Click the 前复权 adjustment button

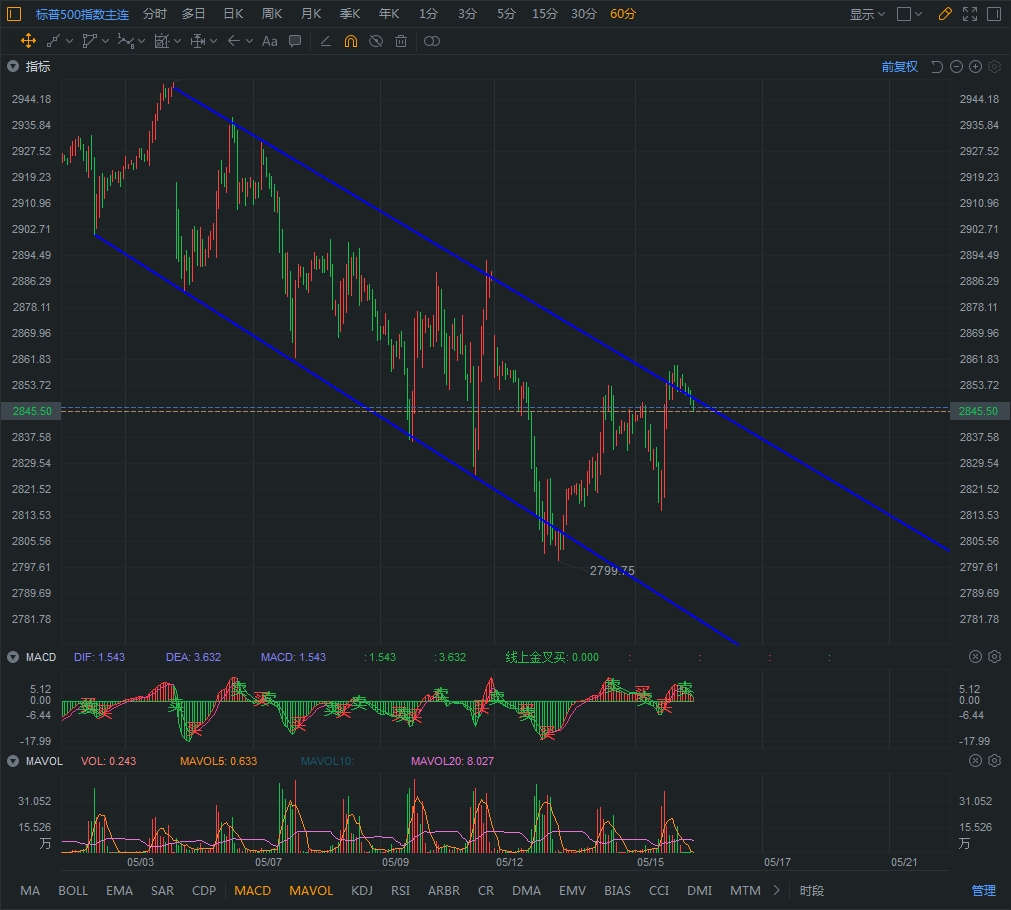[899, 66]
